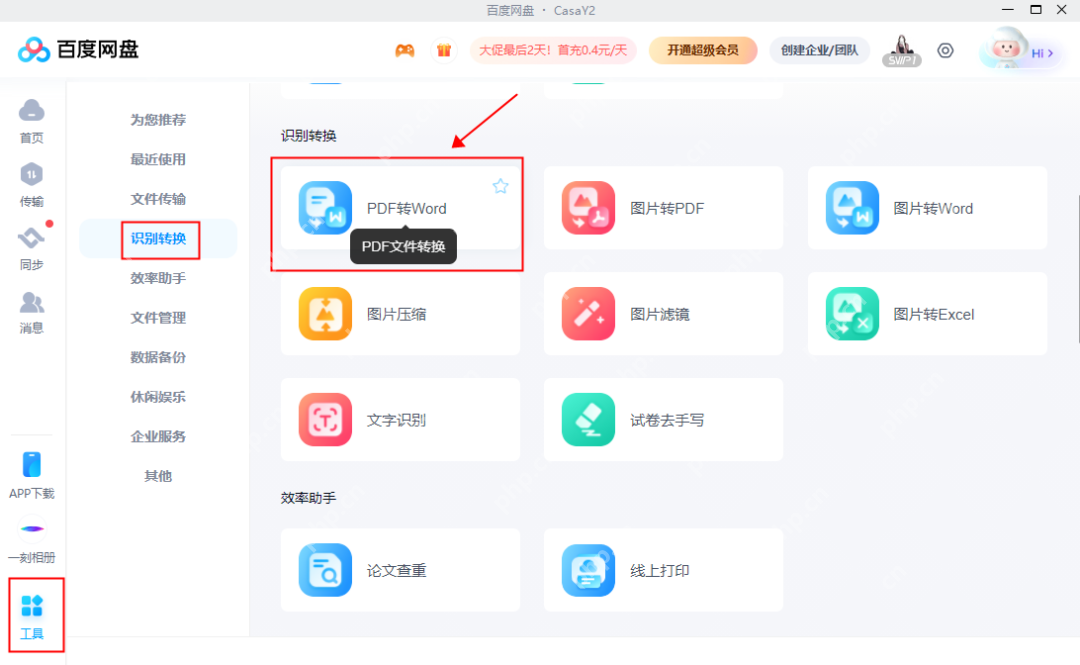1080x665 pixels.
Task: Open the 线上打印 tool
Action: (x=663, y=570)
